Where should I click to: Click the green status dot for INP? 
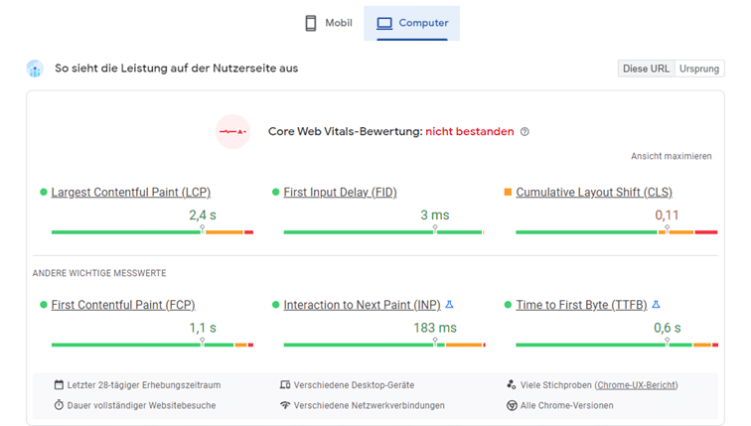click(275, 305)
